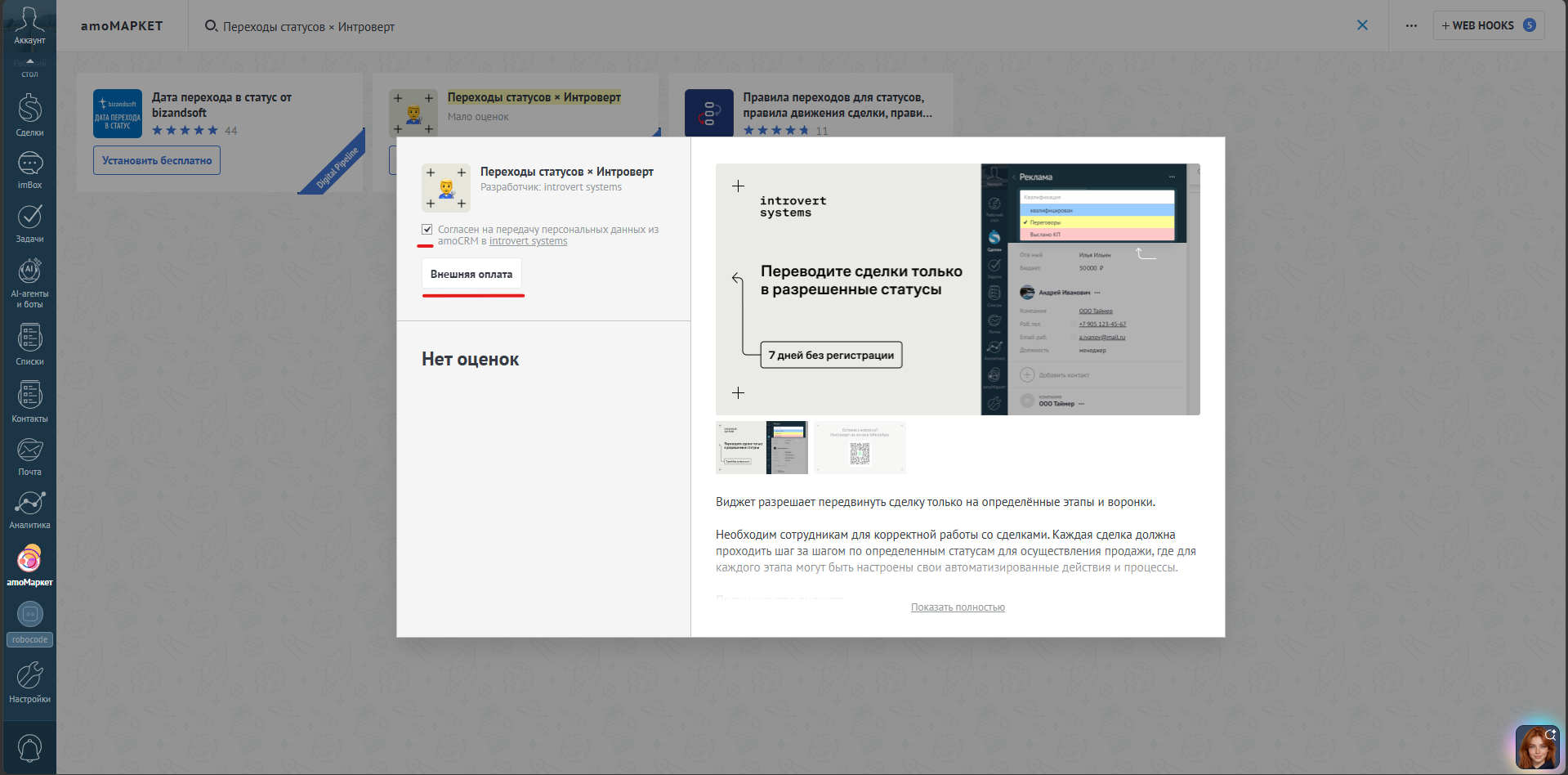The height and width of the screenshot is (775, 1568).
Task: Open Списки in the sidebar
Action: tap(29, 344)
